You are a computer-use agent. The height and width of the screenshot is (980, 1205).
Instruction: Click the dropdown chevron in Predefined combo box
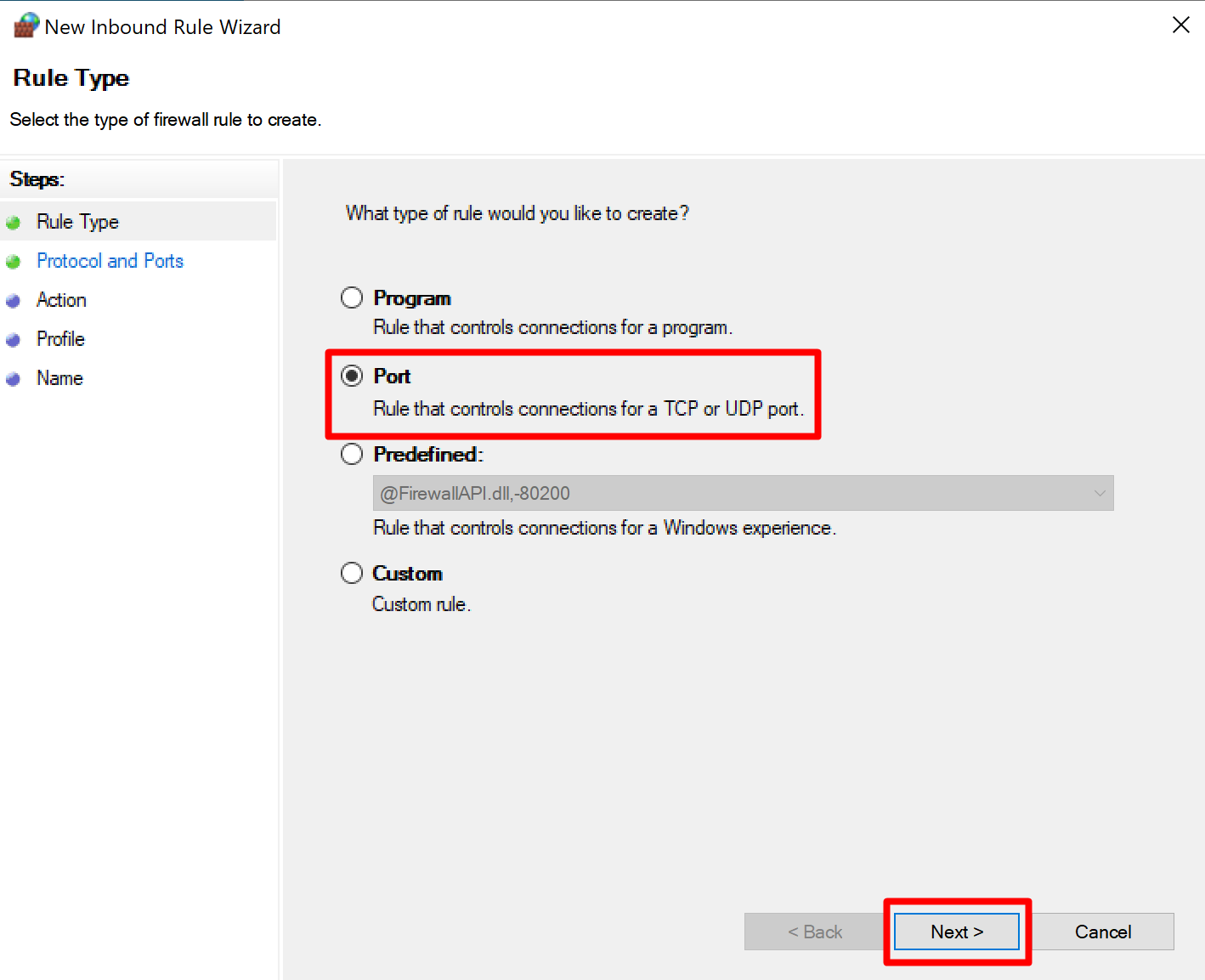pos(1100,494)
